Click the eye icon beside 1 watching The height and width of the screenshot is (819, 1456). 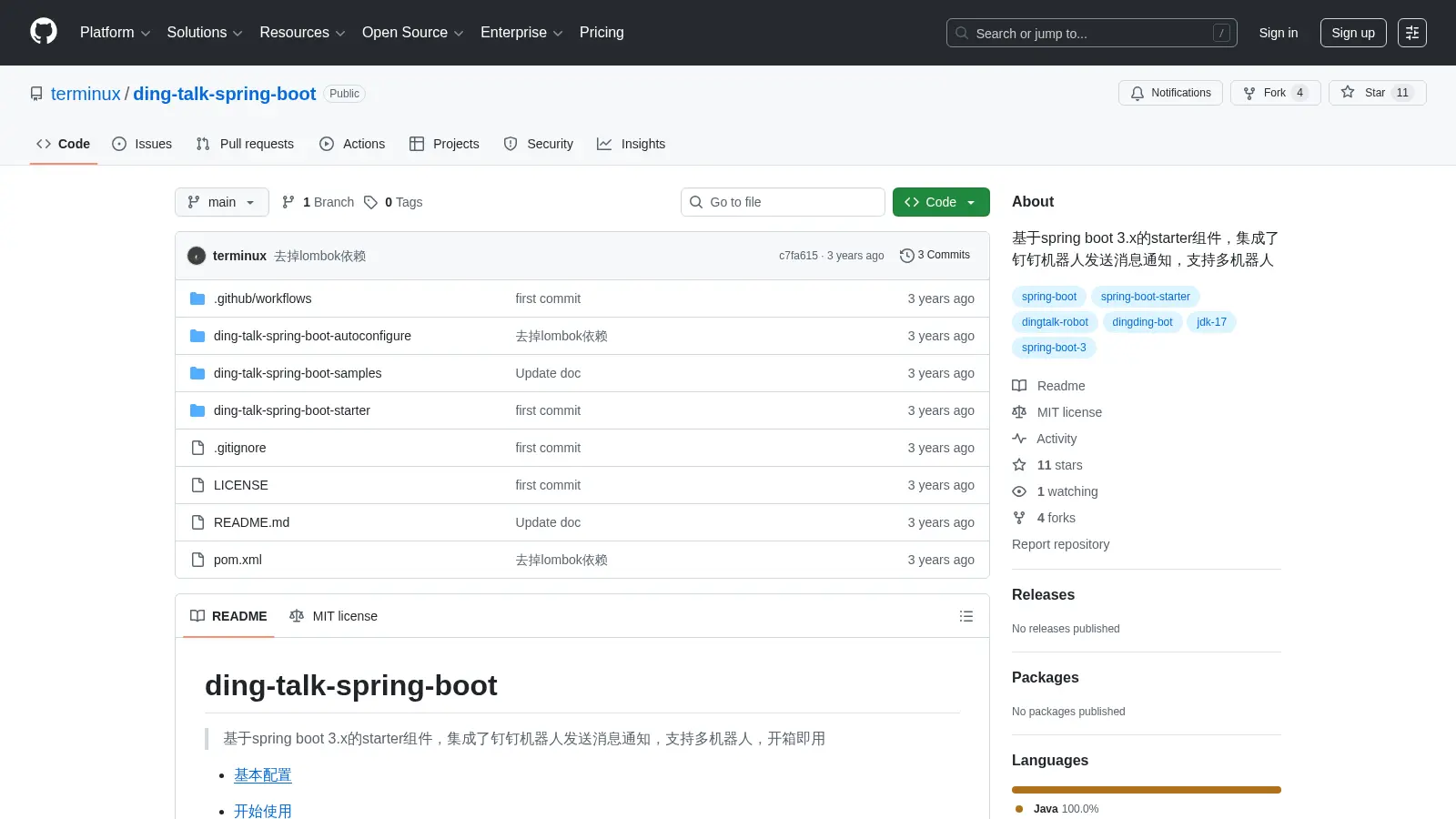point(1019,491)
